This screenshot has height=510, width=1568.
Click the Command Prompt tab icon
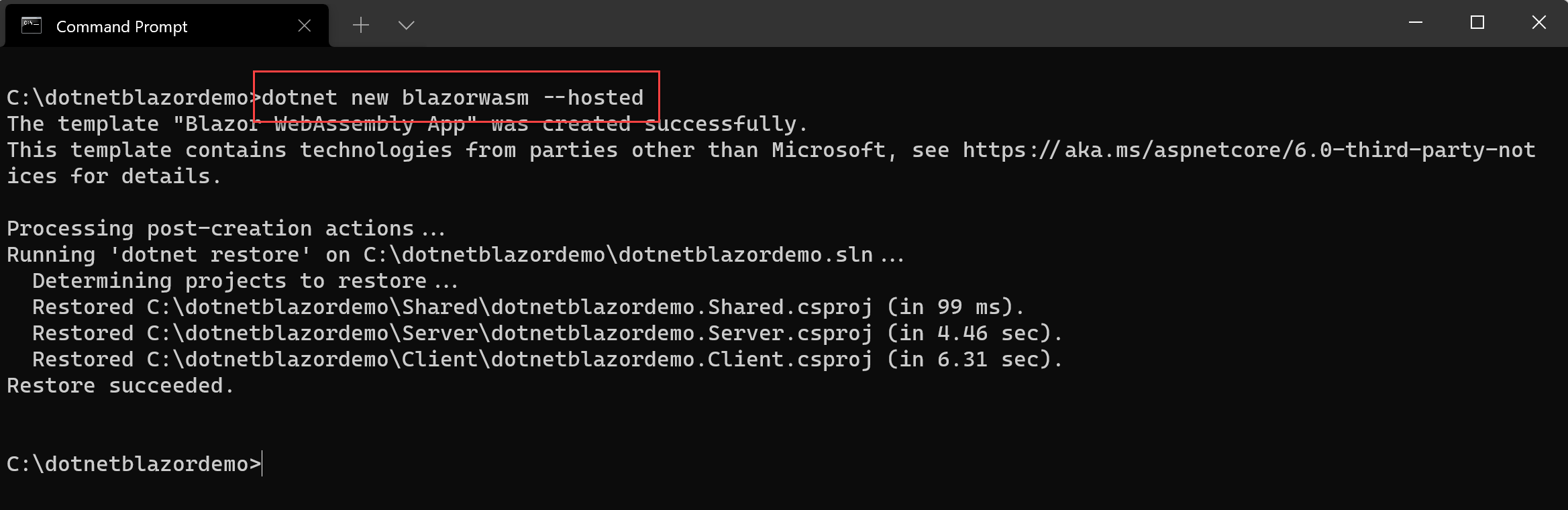click(32, 25)
